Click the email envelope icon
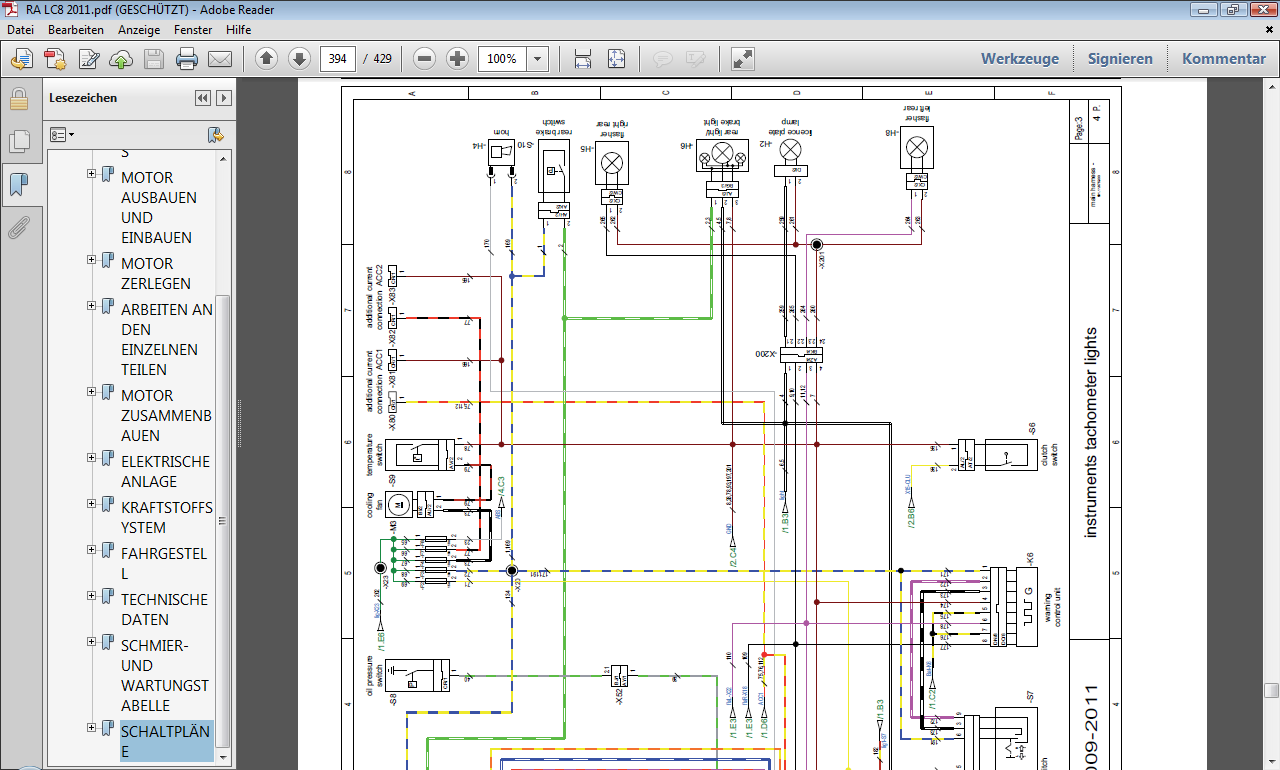This screenshot has width=1280, height=770. (219, 59)
